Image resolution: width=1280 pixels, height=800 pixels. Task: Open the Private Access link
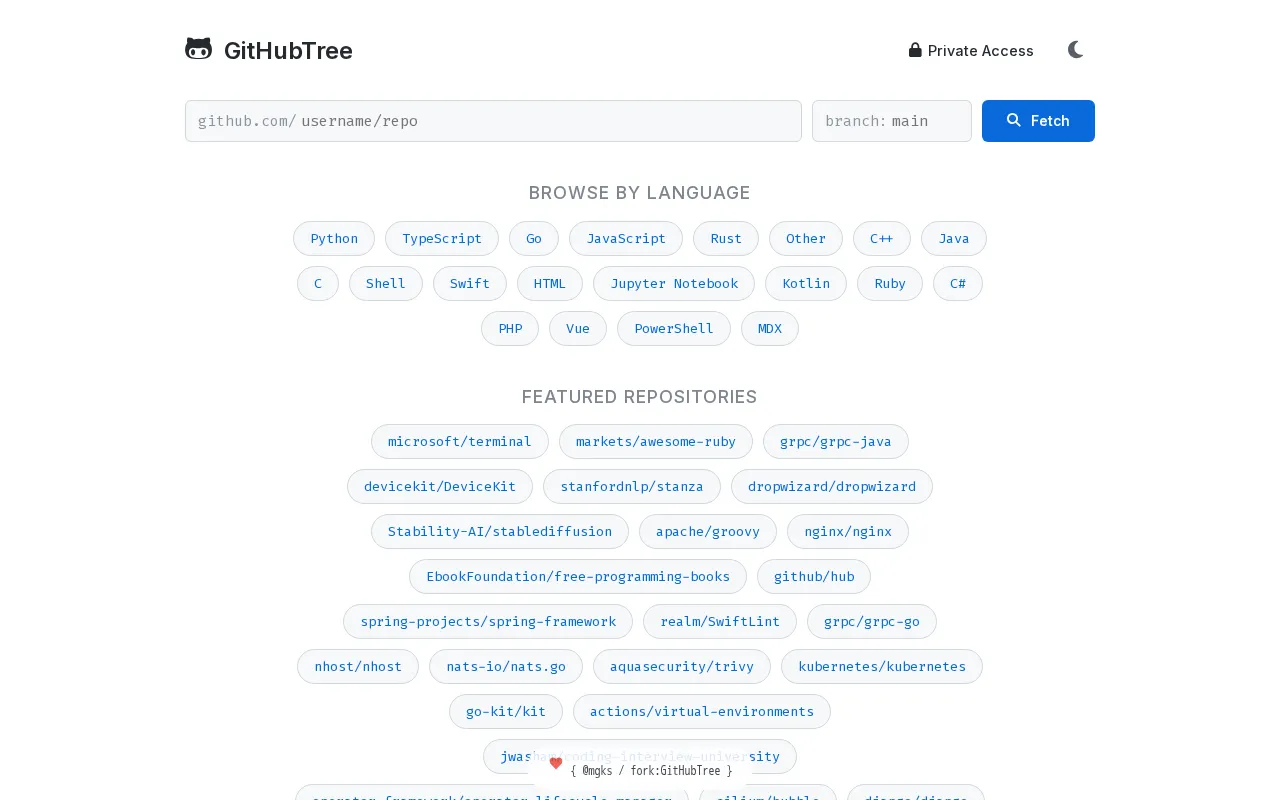point(971,50)
